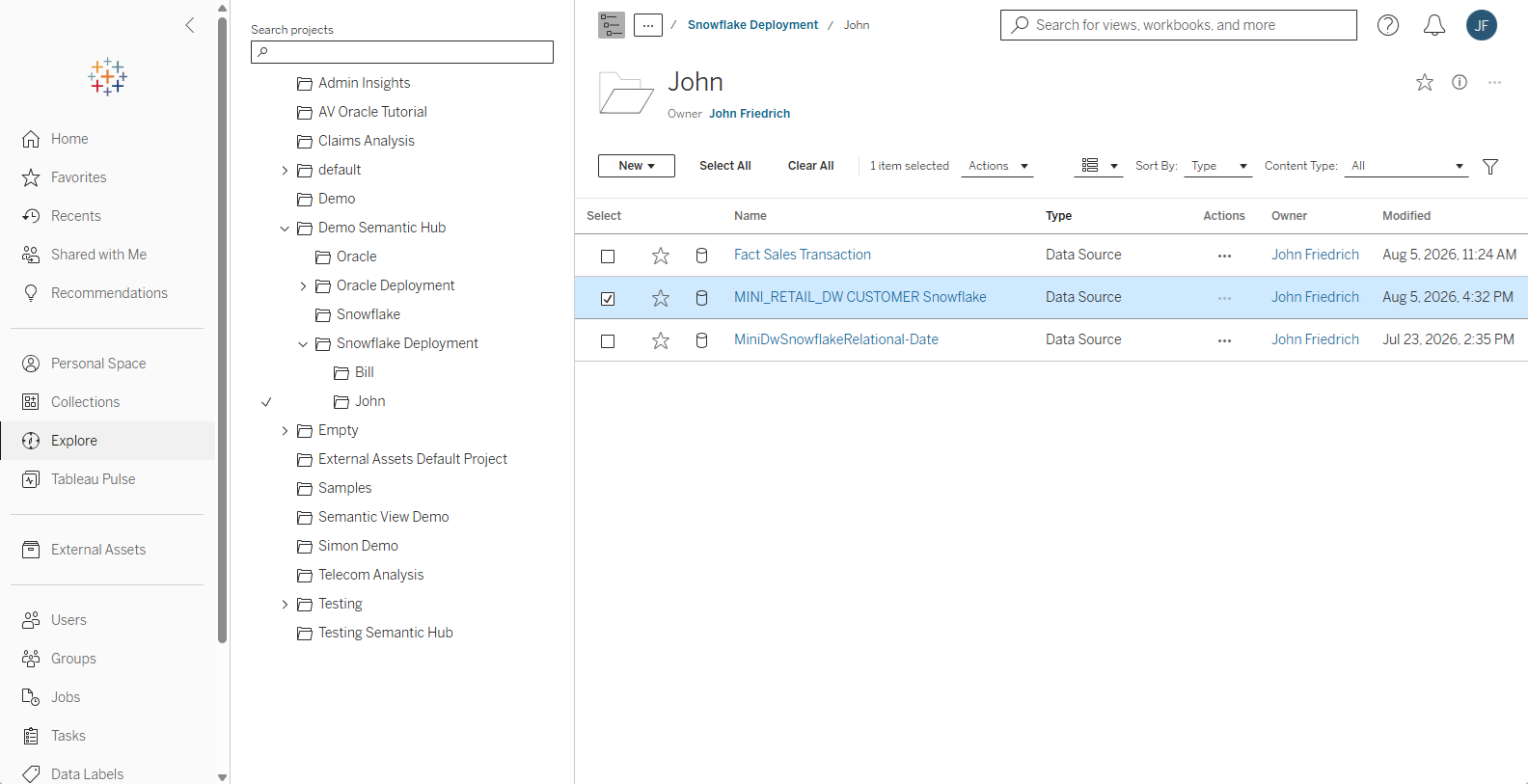Open Favorites in sidebar
Viewport: 1528px width, 784px height.
(x=79, y=177)
